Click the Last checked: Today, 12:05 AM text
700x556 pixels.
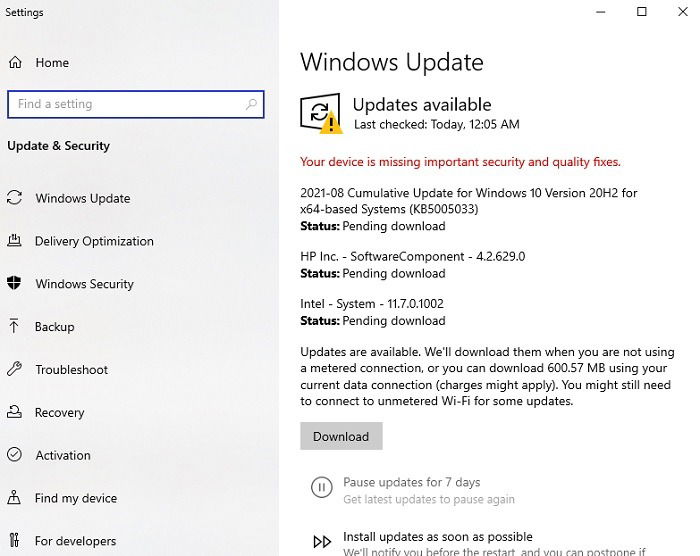[x=437, y=125]
